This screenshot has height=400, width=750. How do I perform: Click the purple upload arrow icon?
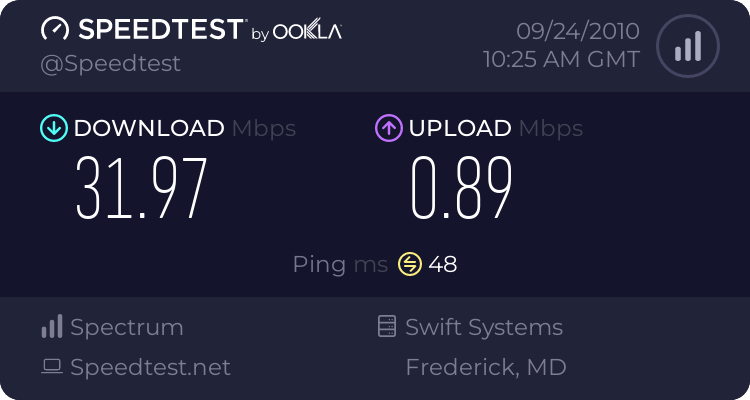(388, 128)
